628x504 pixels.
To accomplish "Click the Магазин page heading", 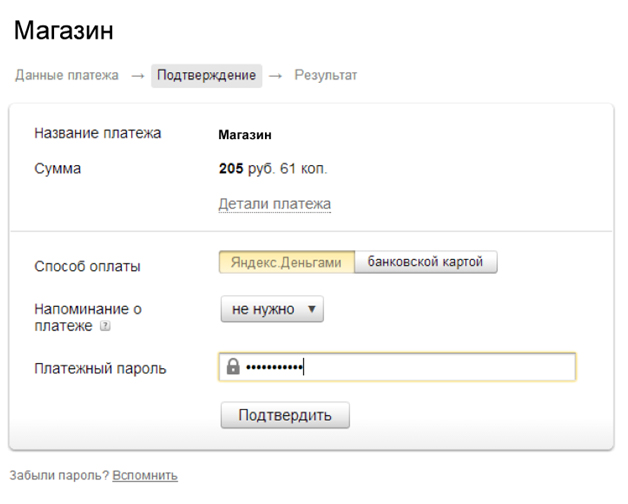I will tap(64, 30).
